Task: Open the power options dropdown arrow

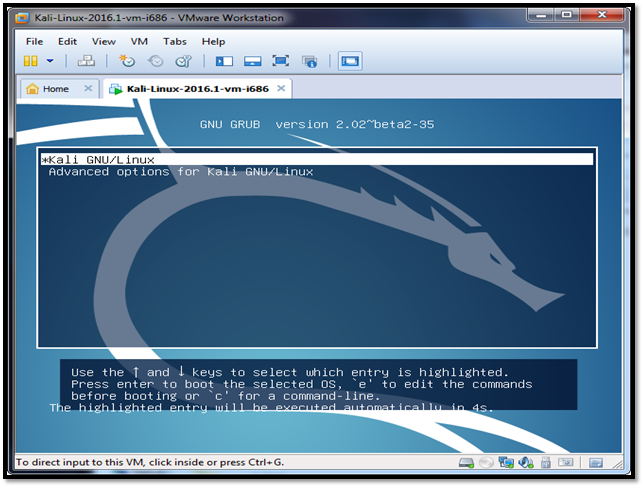Action: 50,61
